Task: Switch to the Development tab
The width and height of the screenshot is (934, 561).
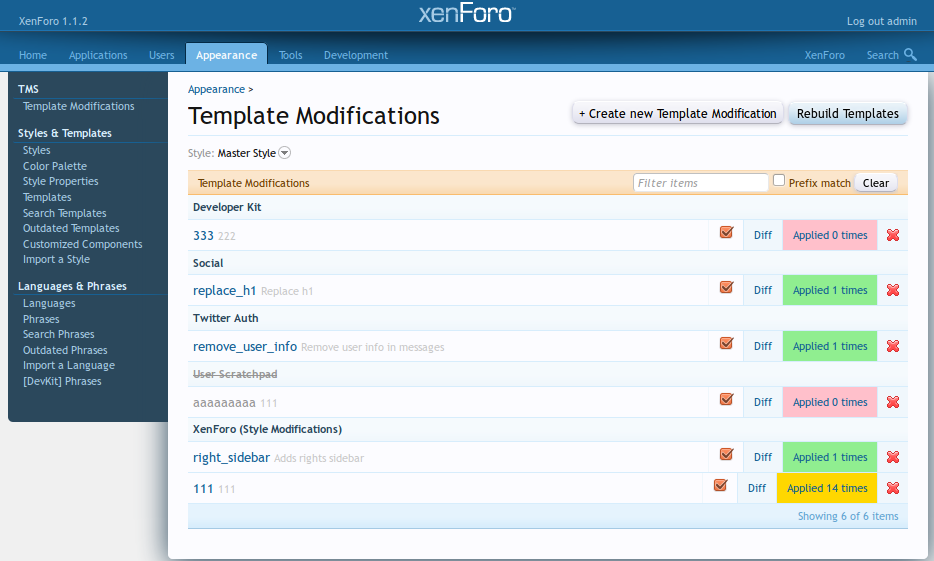Action: click(x=355, y=55)
